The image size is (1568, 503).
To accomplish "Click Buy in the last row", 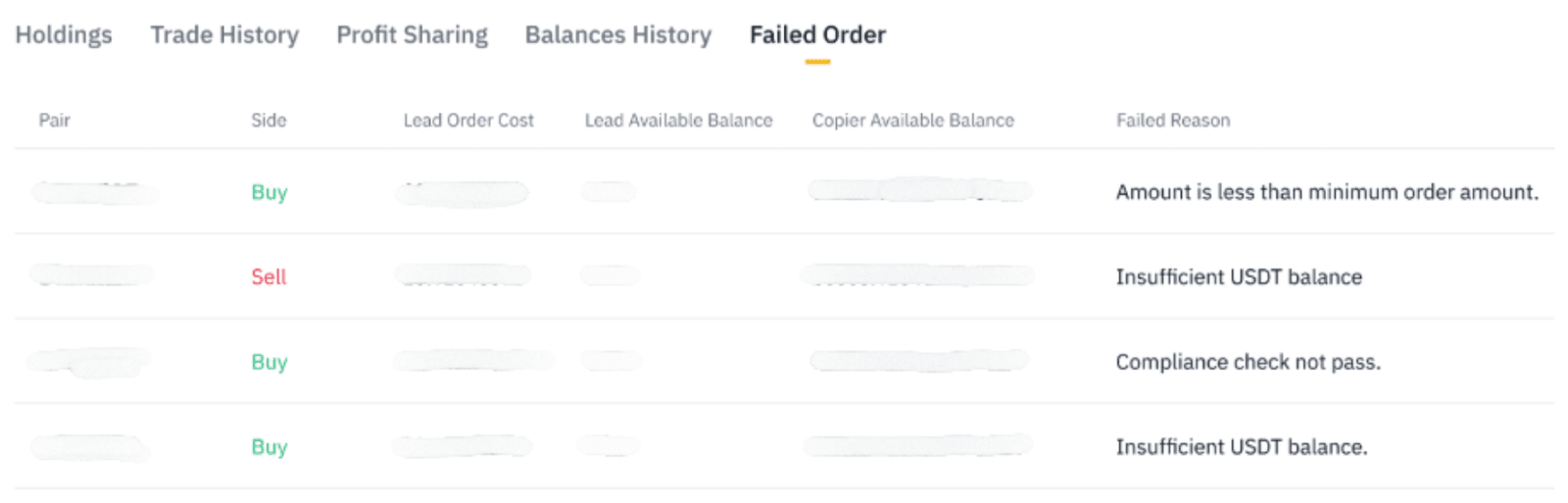I will [269, 447].
